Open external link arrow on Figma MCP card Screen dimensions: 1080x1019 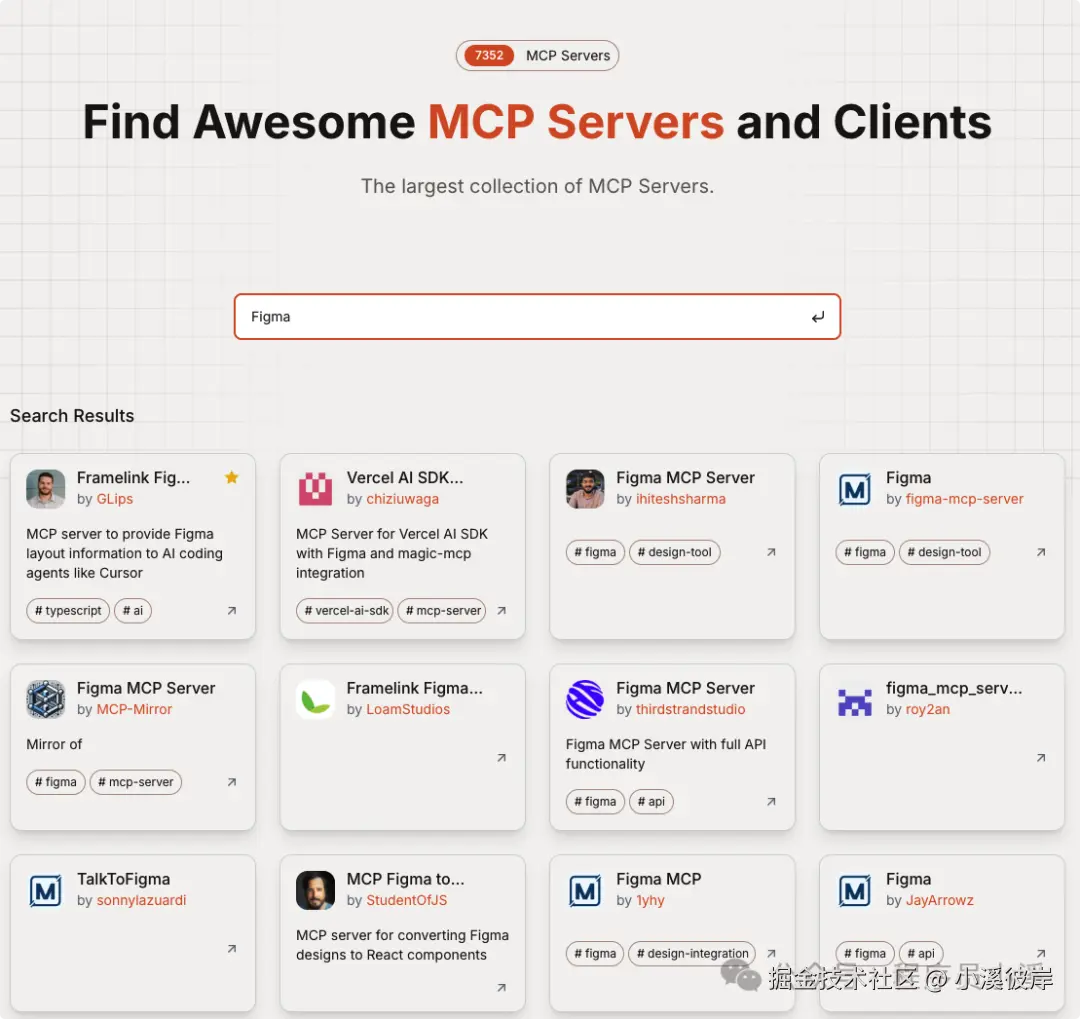pyautogui.click(x=771, y=954)
